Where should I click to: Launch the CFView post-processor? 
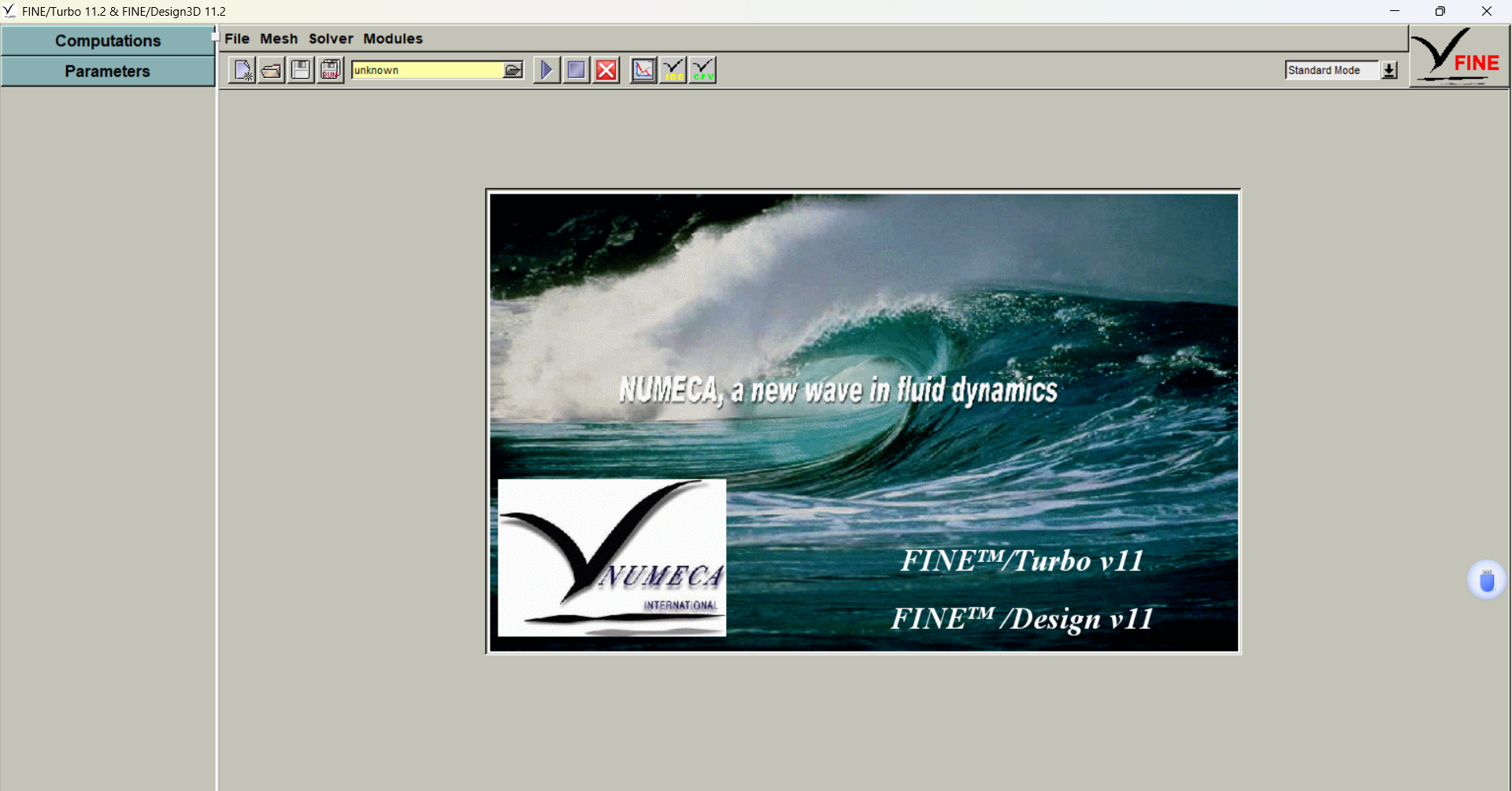[703, 69]
